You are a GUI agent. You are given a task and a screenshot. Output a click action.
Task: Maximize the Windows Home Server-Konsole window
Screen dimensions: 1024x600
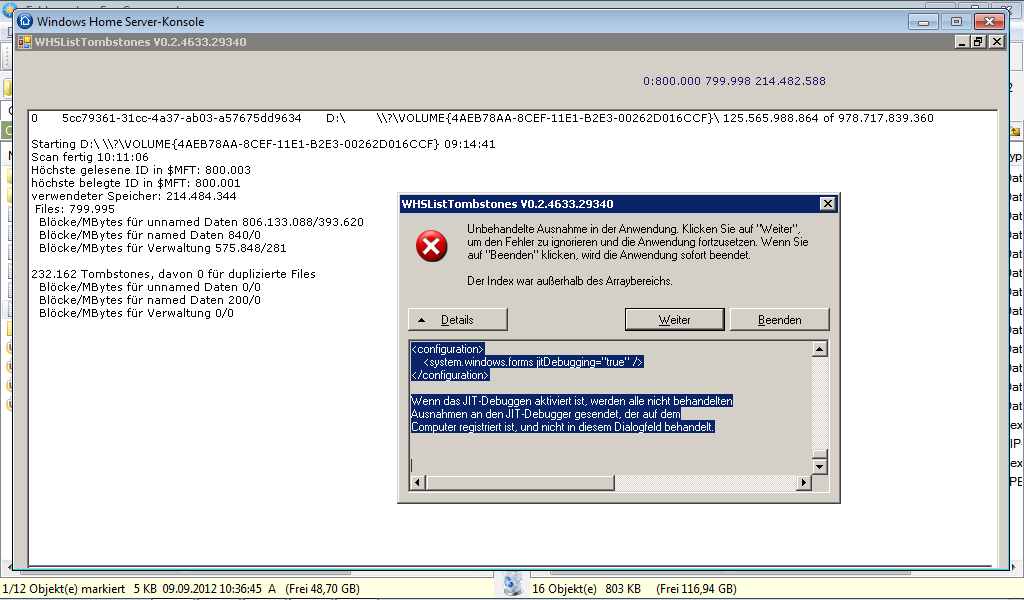(956, 21)
